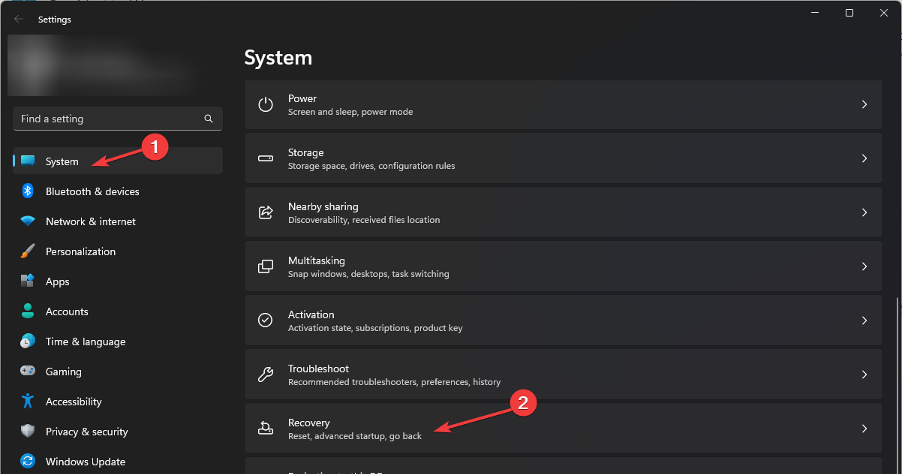Open Activation settings page

point(563,320)
